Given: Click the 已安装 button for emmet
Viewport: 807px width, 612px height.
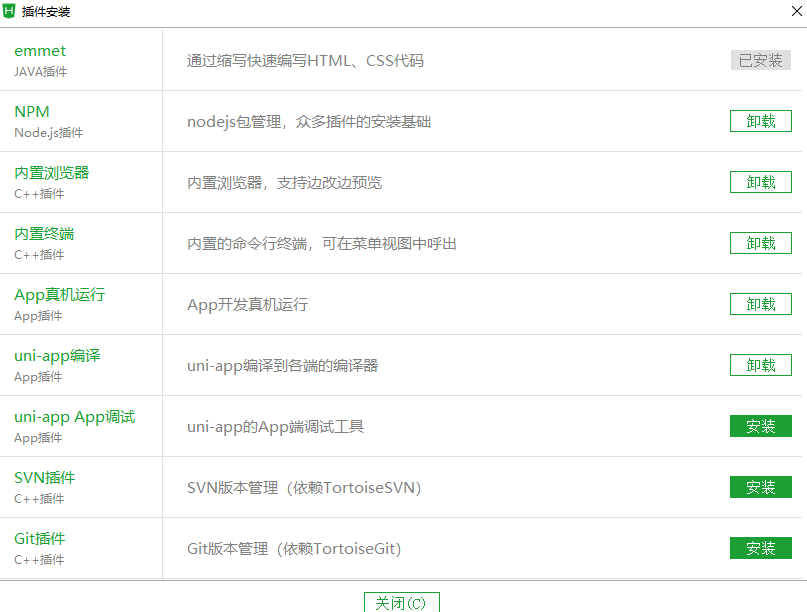Looking at the screenshot, I should (761, 60).
